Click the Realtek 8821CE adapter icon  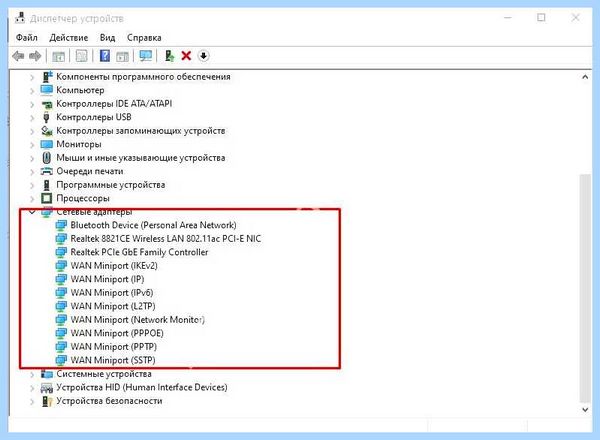(x=61, y=239)
